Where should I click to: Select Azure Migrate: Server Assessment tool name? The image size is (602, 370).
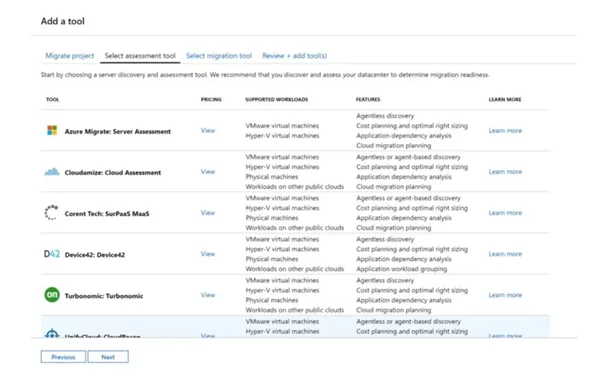(x=117, y=131)
